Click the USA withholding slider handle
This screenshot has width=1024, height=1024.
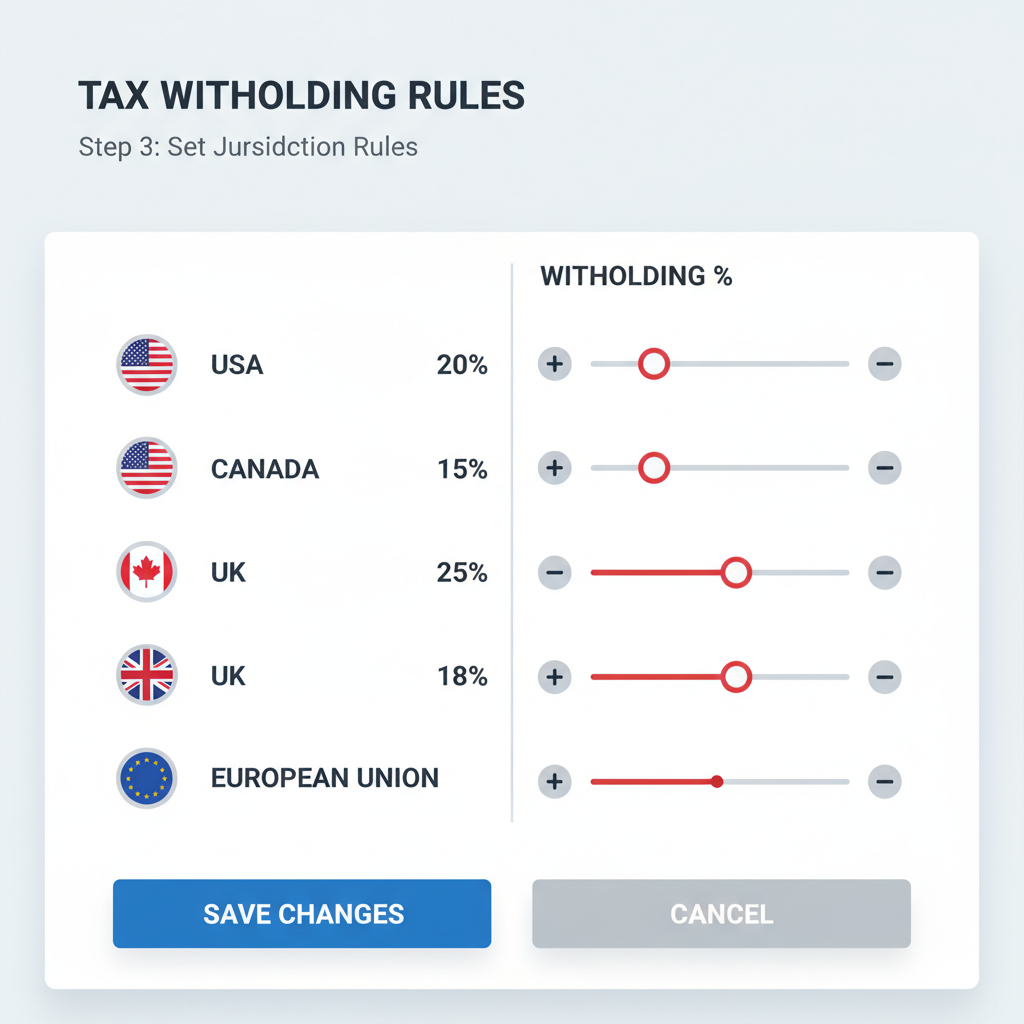[654, 364]
